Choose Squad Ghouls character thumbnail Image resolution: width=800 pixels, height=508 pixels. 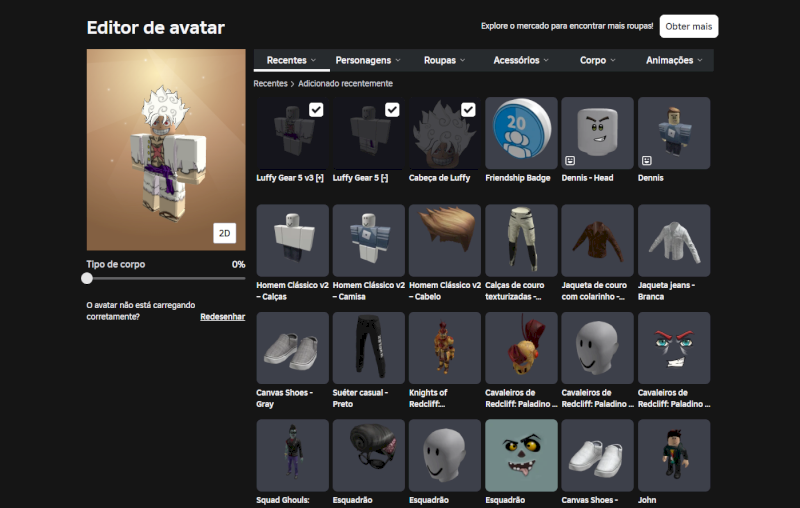click(x=292, y=455)
